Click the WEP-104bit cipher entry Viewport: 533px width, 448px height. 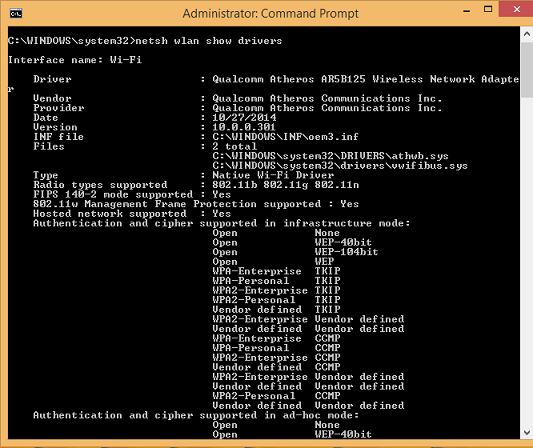(x=346, y=252)
